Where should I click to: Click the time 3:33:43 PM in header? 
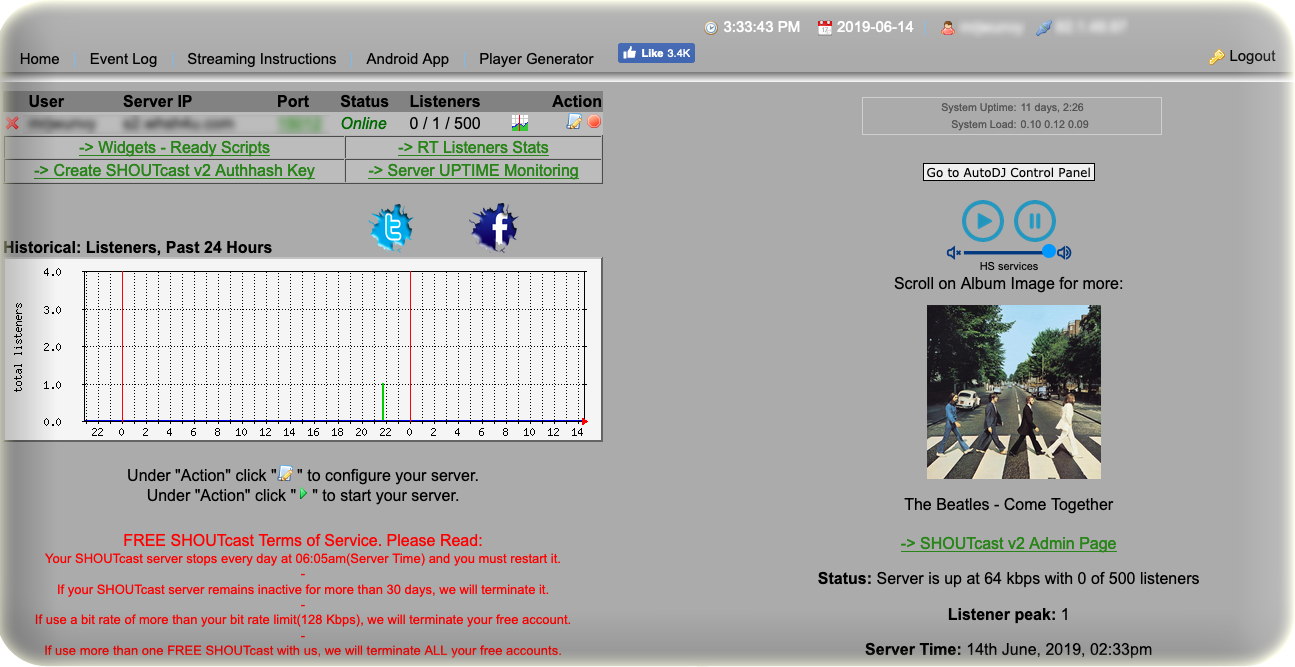click(761, 27)
